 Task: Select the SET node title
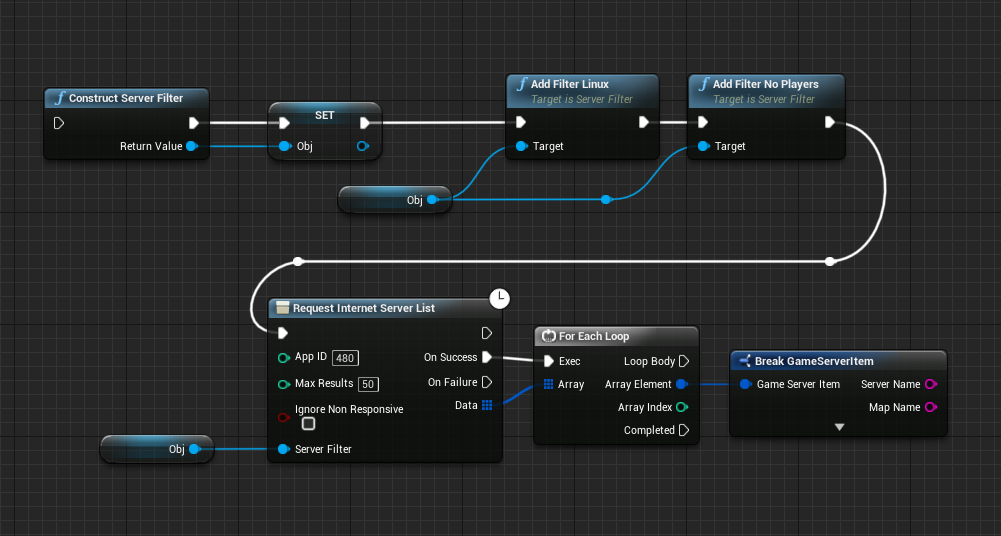tap(325, 115)
